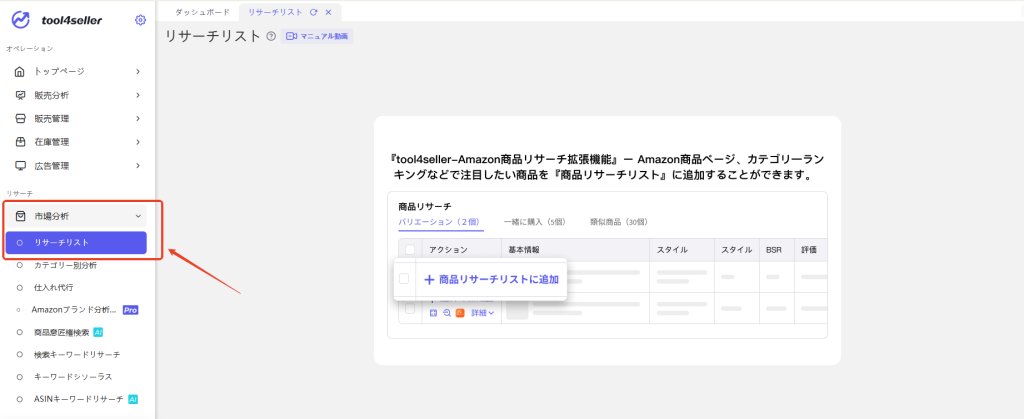The image size is (1024, 419).
Task: Collapse the 市場分析 menu section
Action: tap(138, 216)
